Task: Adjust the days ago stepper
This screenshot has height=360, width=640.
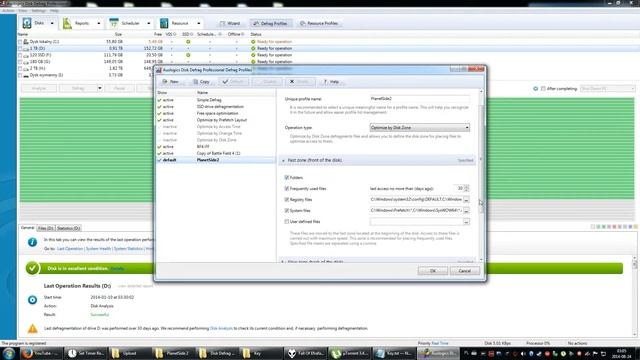Action: [467, 188]
